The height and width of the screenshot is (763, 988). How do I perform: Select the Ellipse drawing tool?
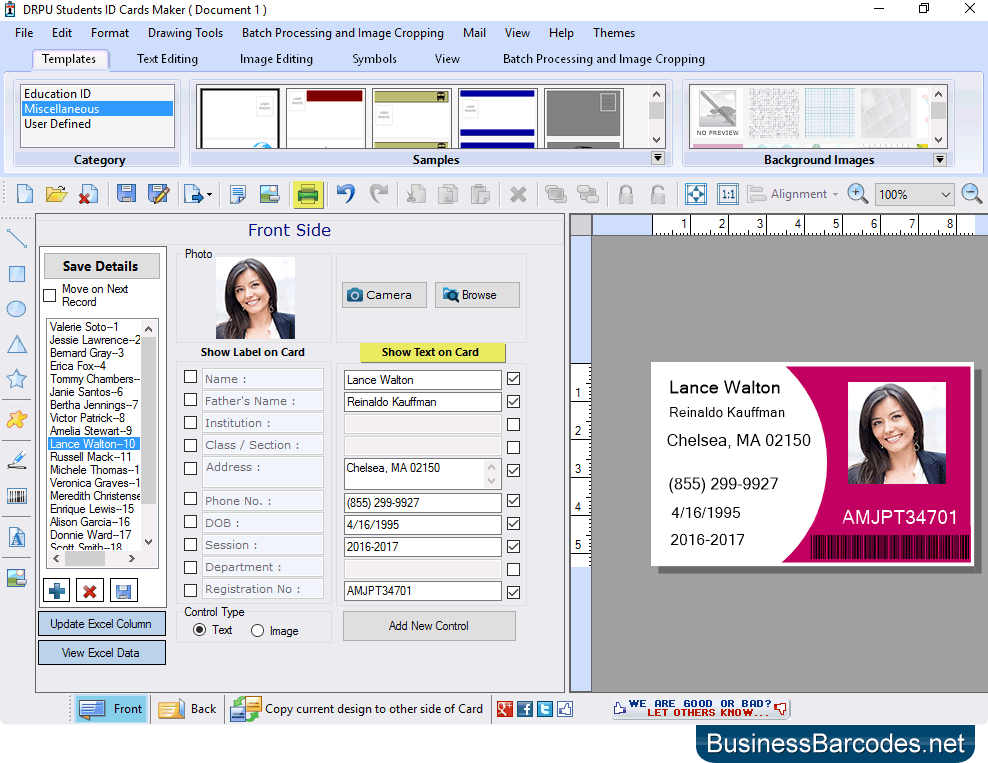(x=16, y=309)
